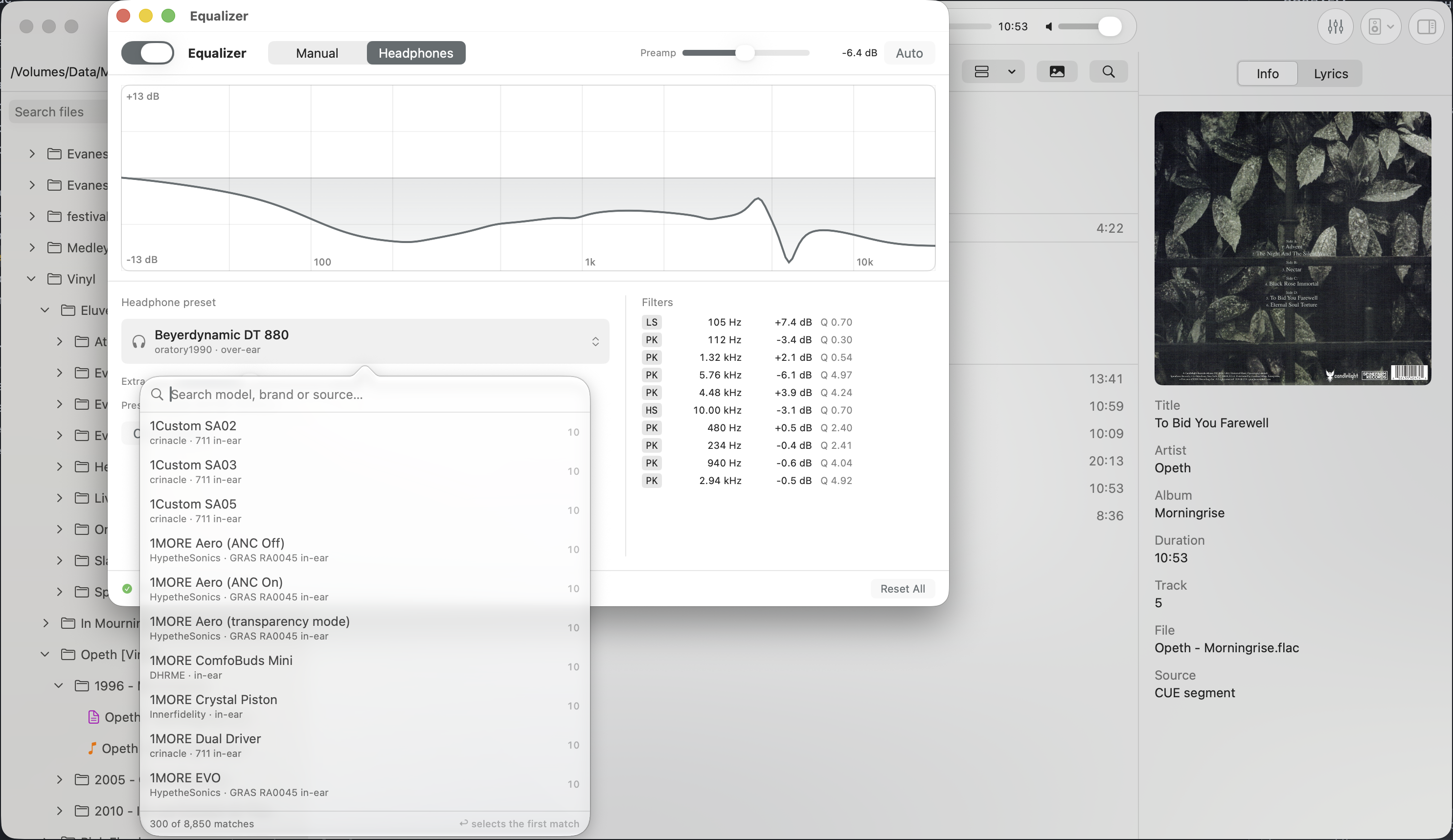Click the playback progress bar
The height and width of the screenshot is (840, 1453).
[970, 26]
